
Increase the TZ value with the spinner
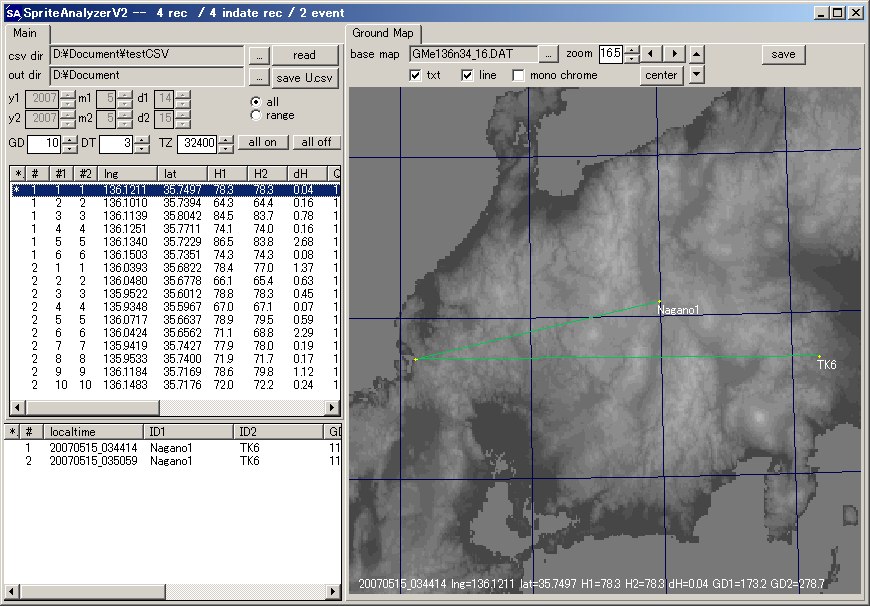[x=226, y=139]
